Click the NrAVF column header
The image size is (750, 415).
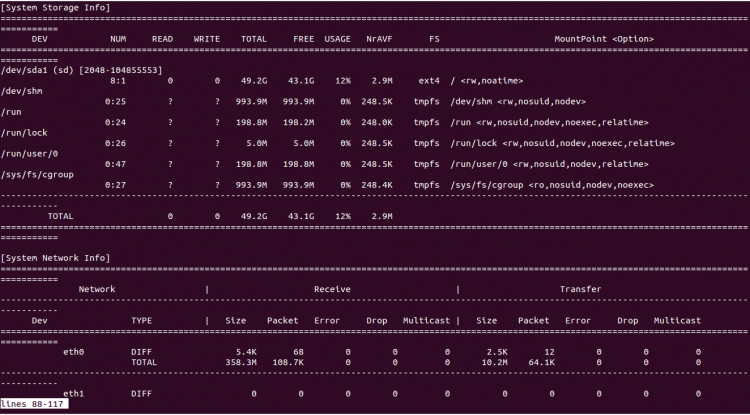[378, 38]
